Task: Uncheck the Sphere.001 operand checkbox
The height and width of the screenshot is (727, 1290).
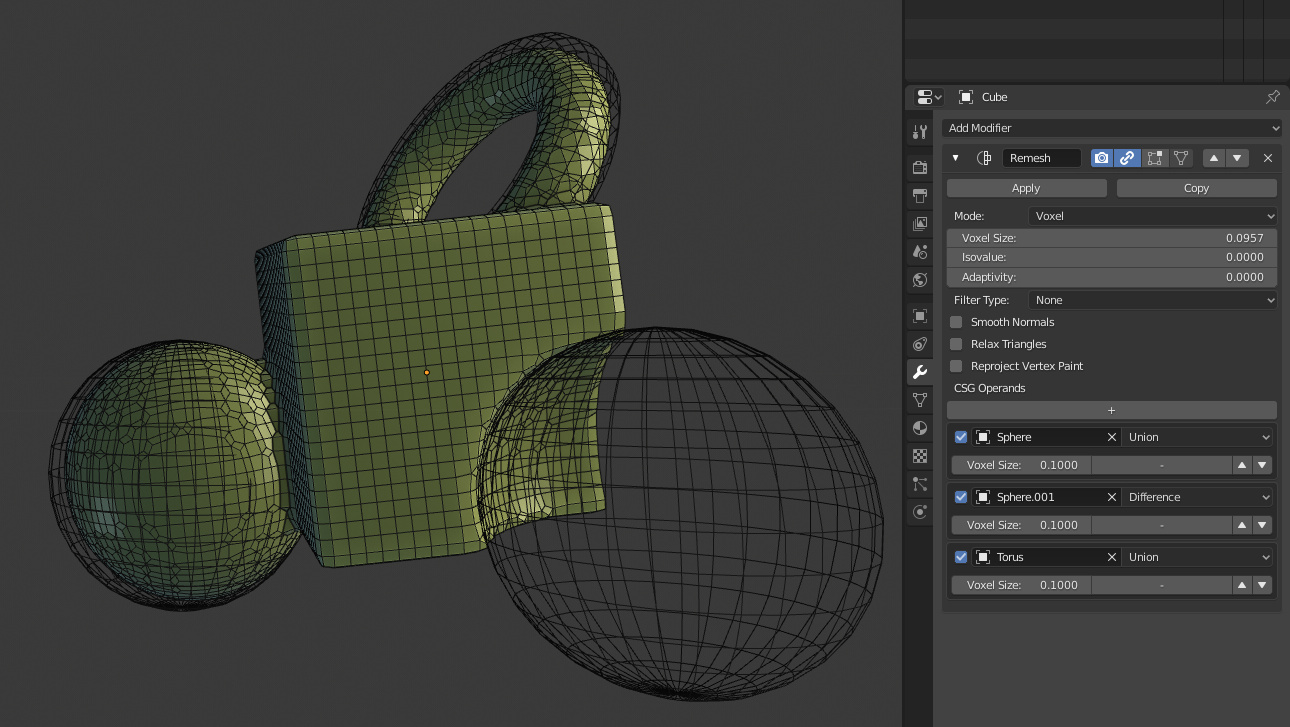Action: 961,497
